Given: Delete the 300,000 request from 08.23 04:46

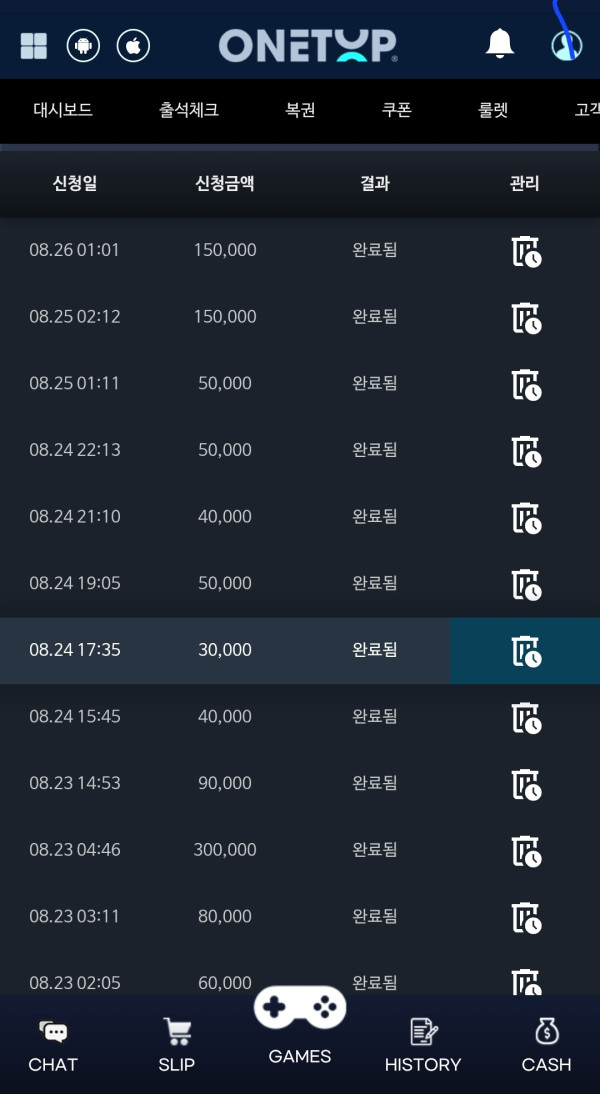Looking at the screenshot, I should (526, 851).
